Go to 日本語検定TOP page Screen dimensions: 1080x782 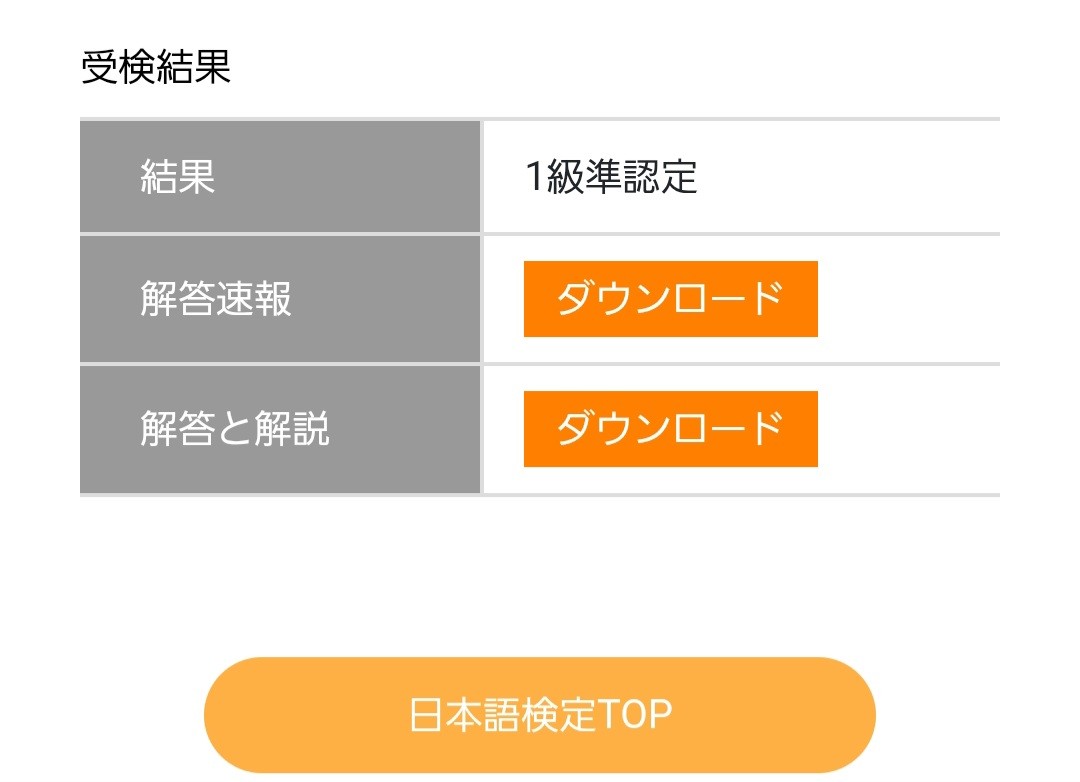pos(540,715)
